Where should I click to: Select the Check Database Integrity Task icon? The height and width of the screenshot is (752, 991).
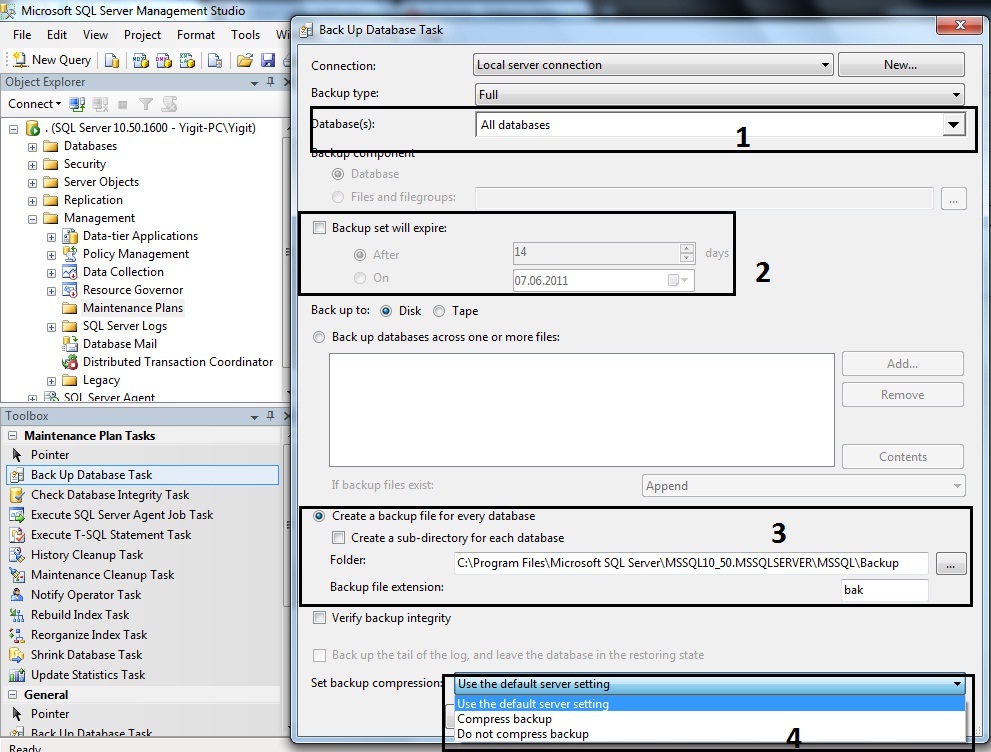pos(17,495)
